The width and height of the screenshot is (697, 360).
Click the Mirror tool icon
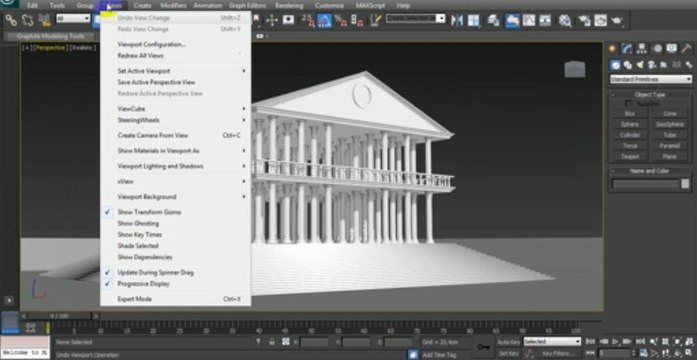tap(457, 20)
